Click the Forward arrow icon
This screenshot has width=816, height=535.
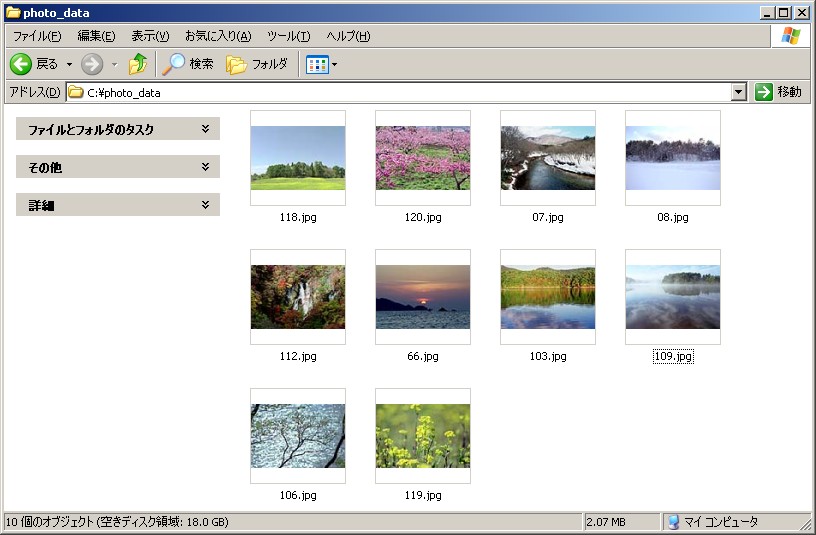point(92,65)
